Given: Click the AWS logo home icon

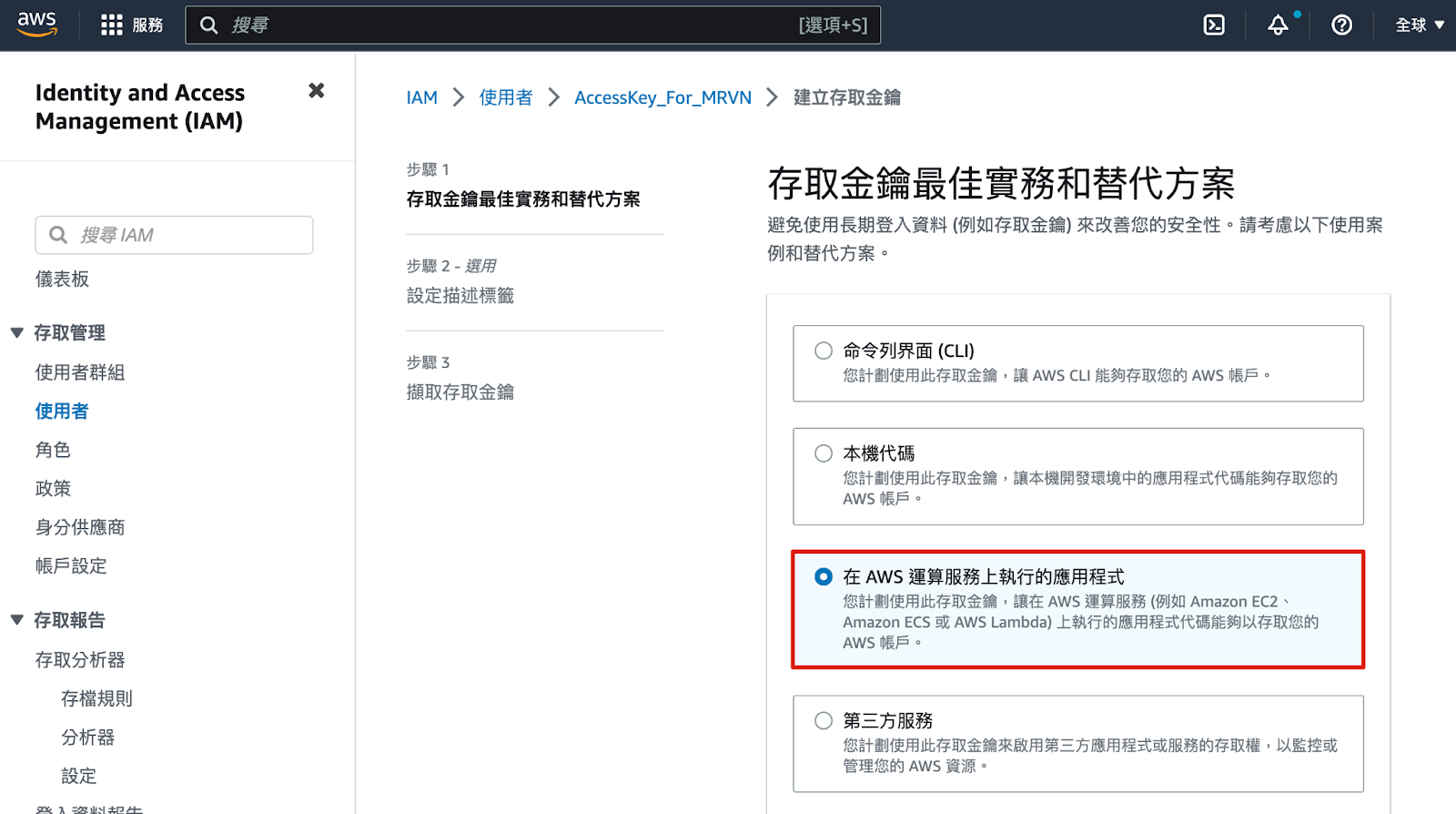Looking at the screenshot, I should pos(37,25).
